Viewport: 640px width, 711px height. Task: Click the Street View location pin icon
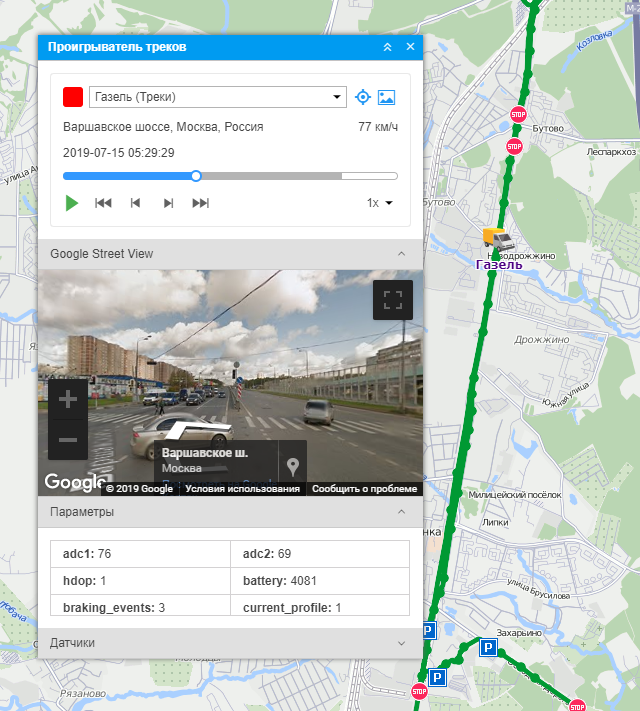(293, 466)
